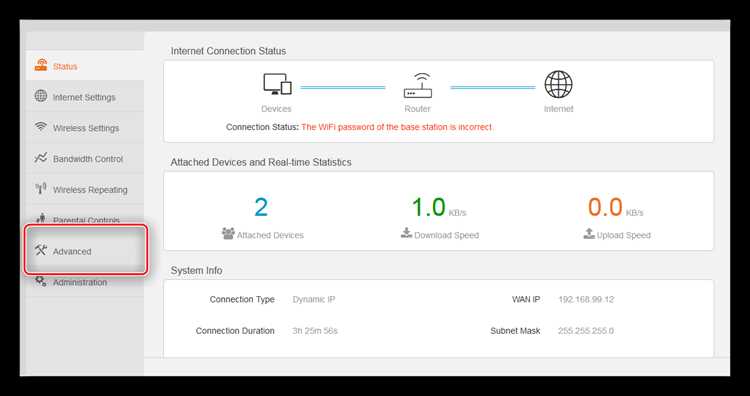Click the Internet label in diagram

(x=559, y=109)
